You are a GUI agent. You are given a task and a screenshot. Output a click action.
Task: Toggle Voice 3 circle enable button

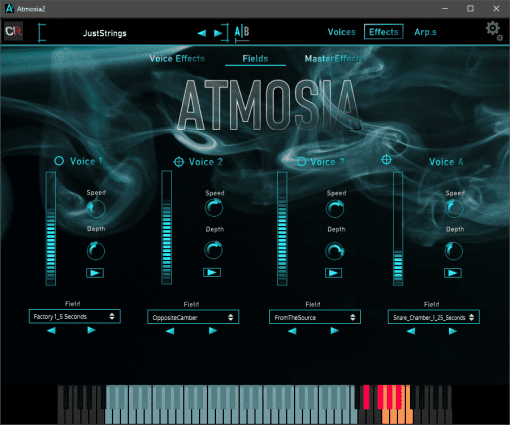tap(301, 162)
